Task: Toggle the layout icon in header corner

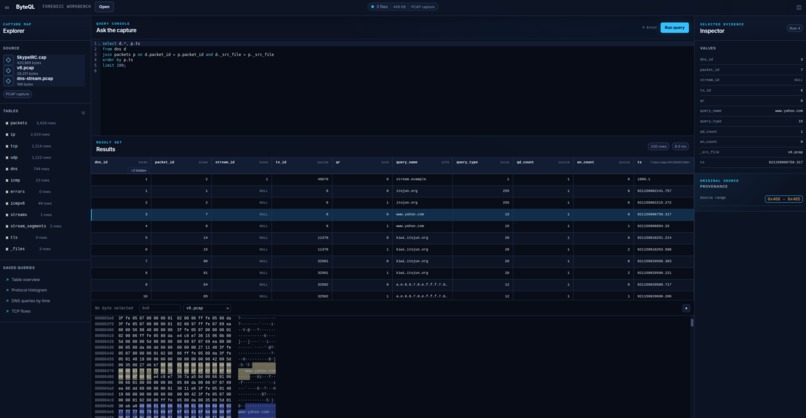Action: pyautogui.click(x=798, y=7)
